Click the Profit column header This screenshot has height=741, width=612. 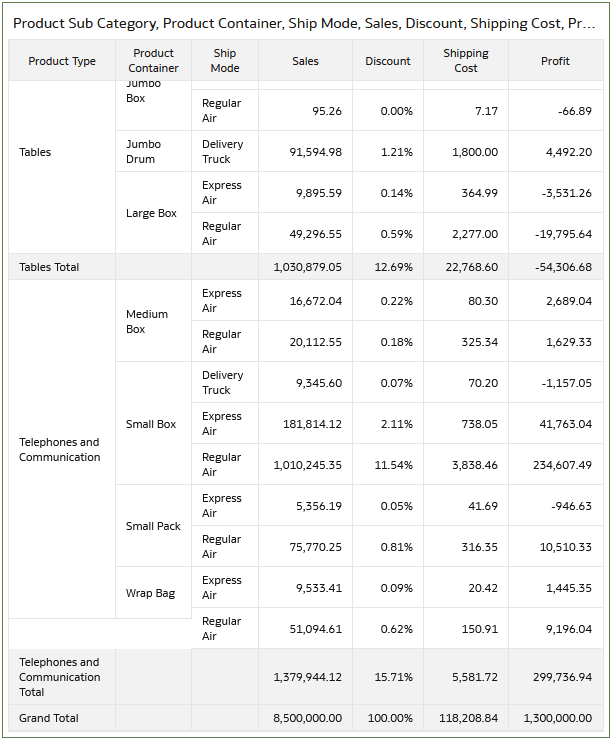[555, 61]
